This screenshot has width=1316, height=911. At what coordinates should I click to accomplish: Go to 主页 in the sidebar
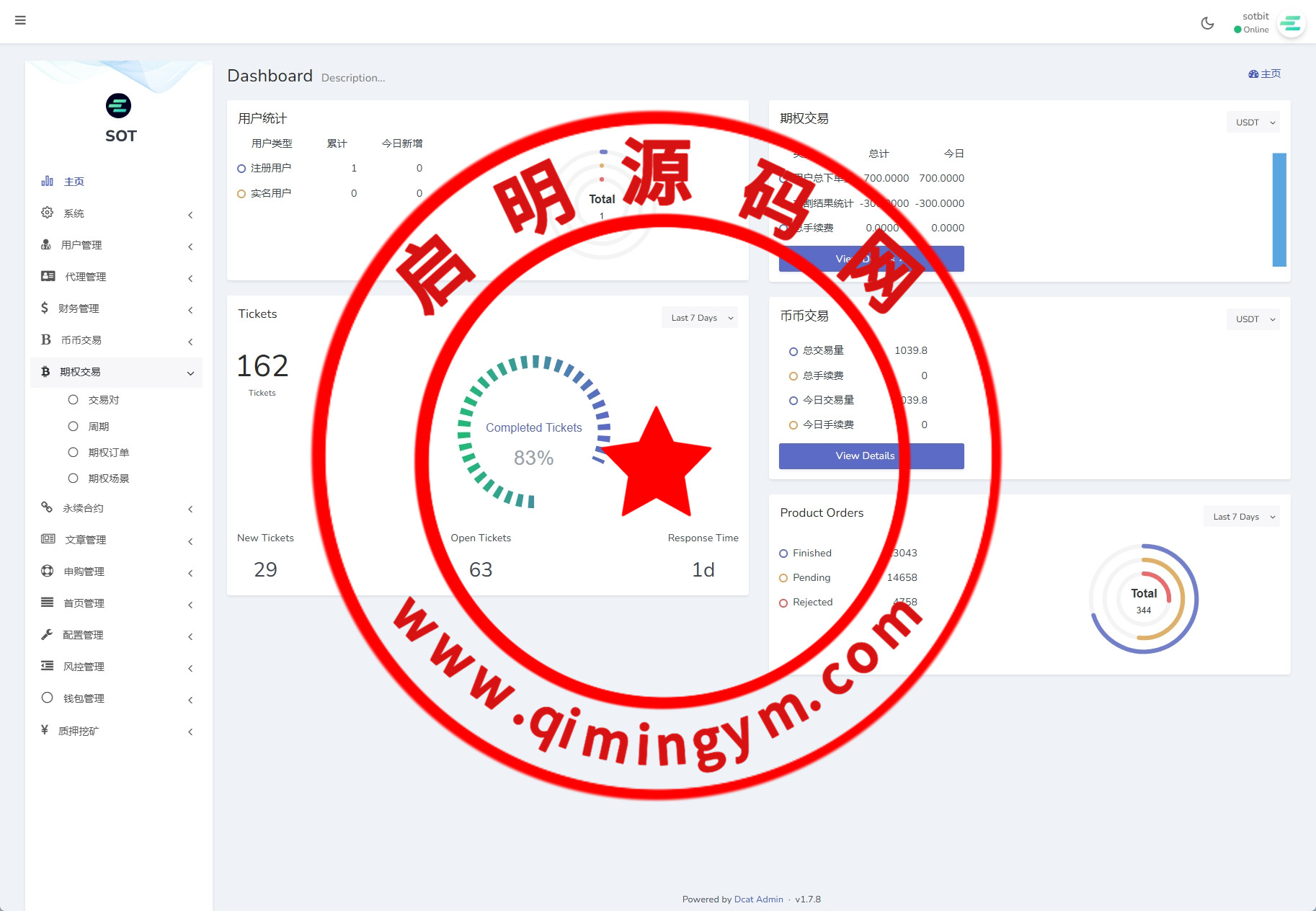(74, 182)
